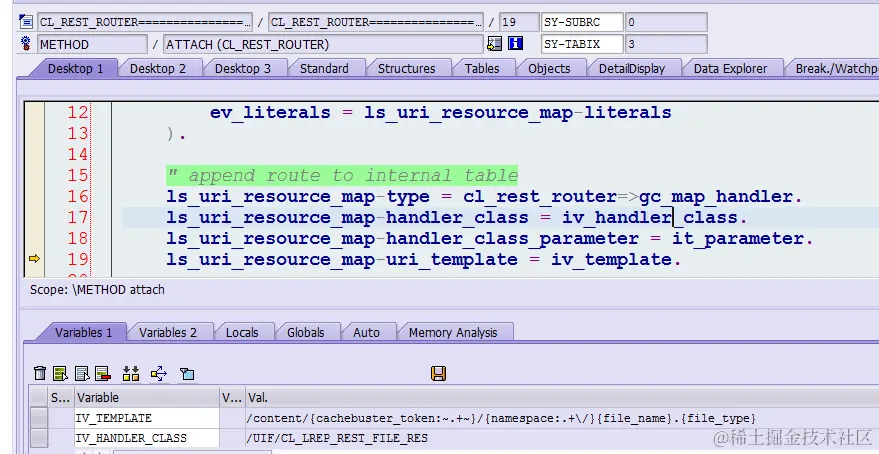
Task: Click the Scope: \METHOD attach status text
Action: point(97,290)
